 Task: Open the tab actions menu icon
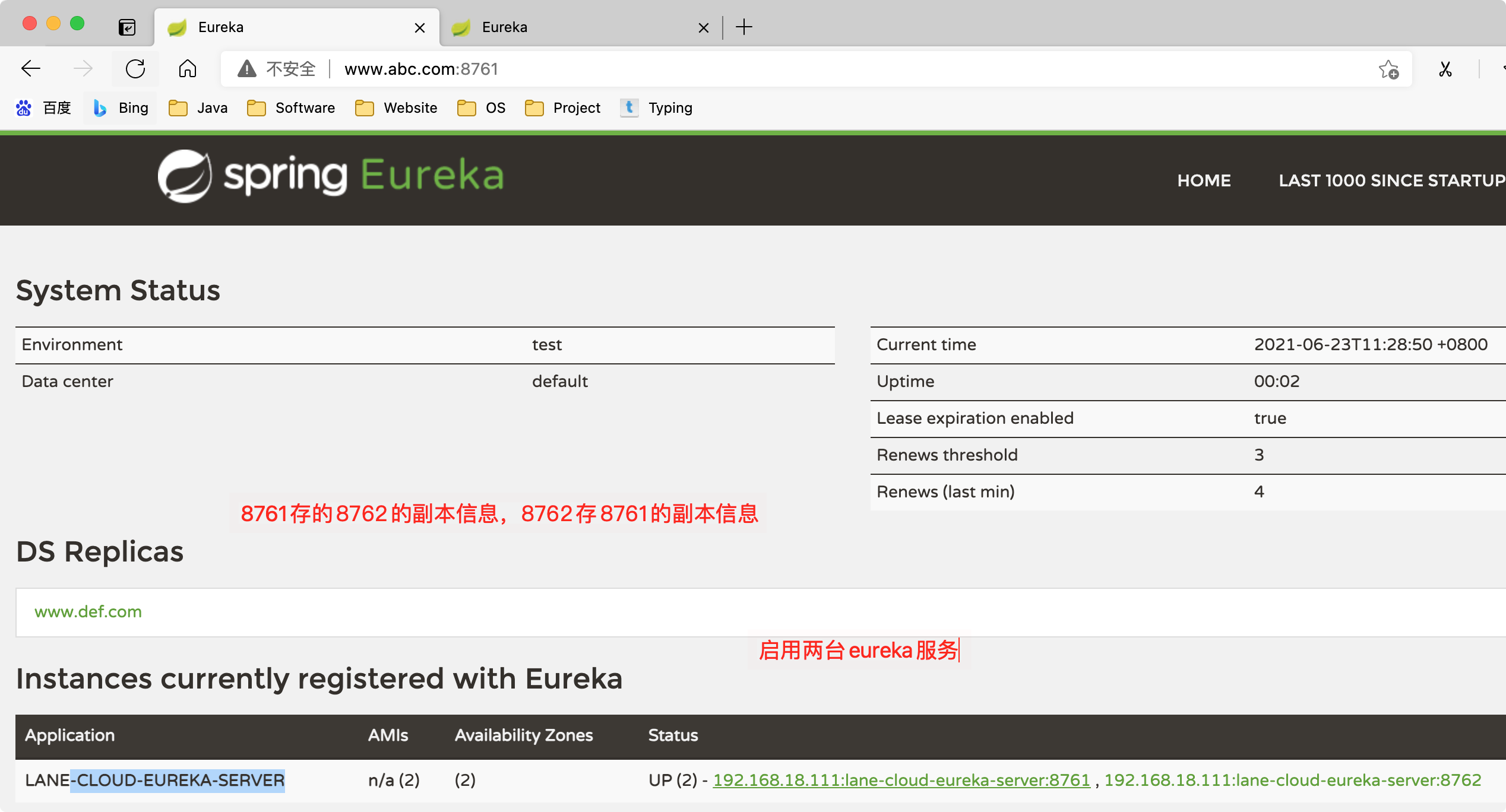(x=127, y=27)
